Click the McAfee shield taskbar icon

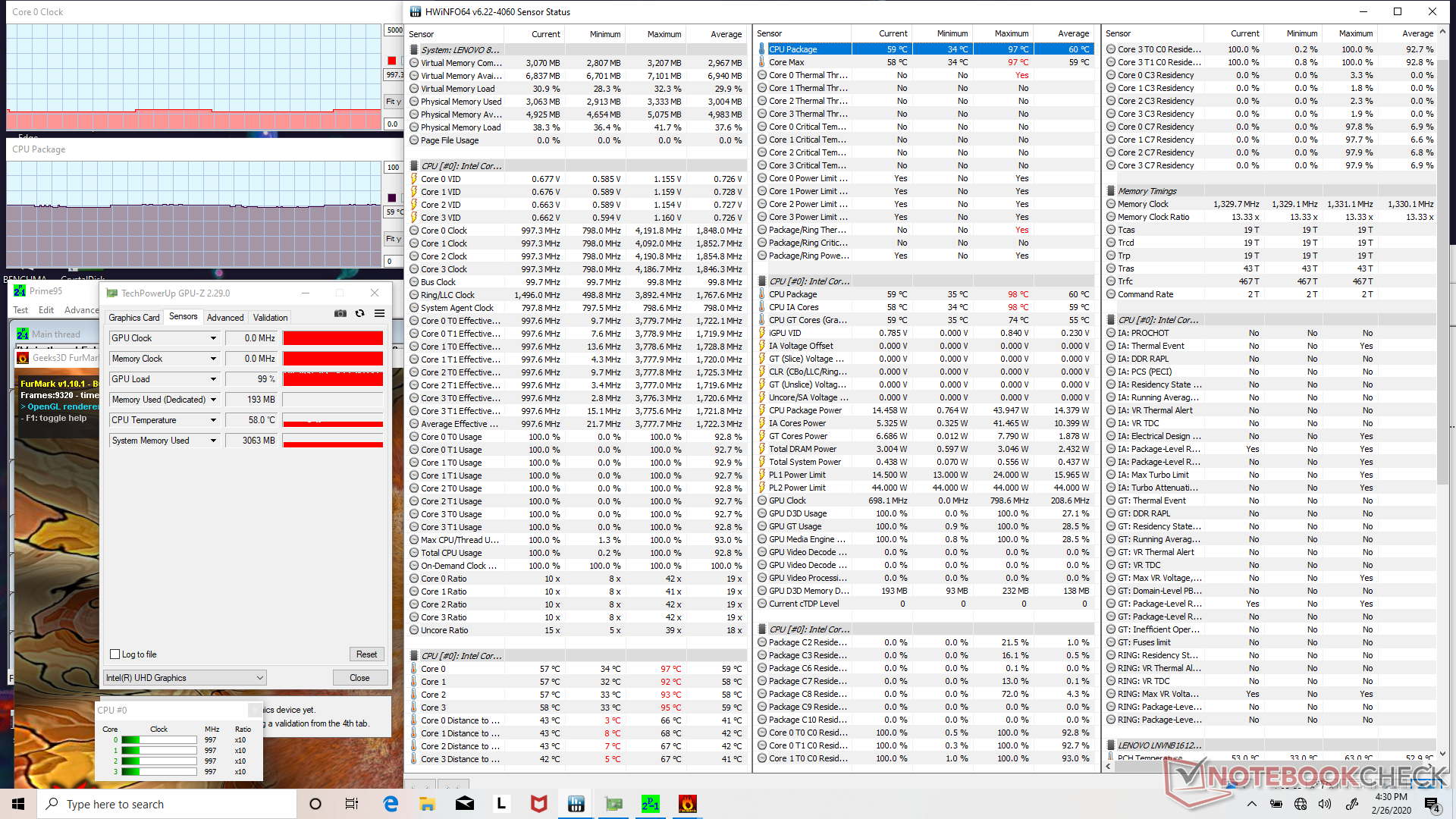[538, 804]
